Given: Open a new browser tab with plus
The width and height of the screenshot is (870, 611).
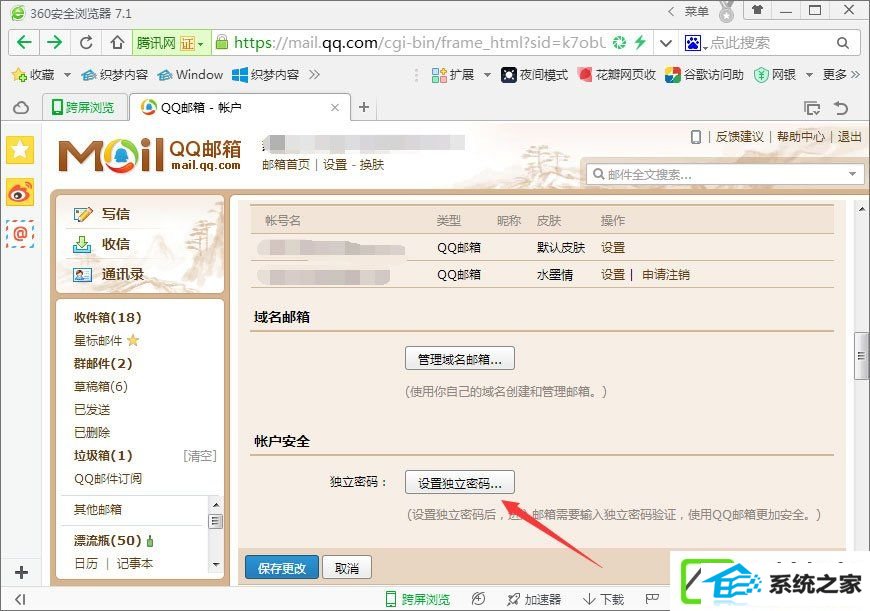Looking at the screenshot, I should pos(363,107).
